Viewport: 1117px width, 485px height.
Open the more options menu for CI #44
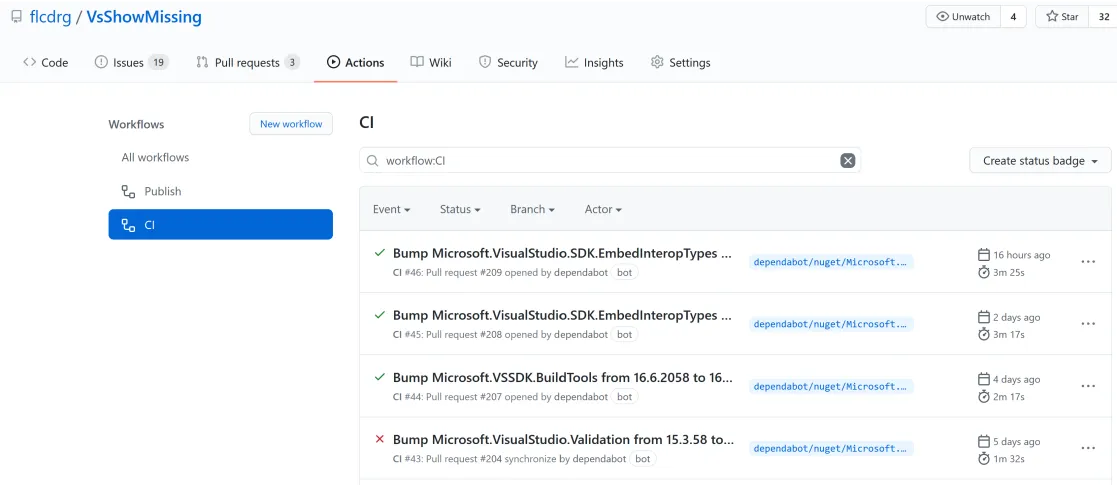tap(1088, 385)
